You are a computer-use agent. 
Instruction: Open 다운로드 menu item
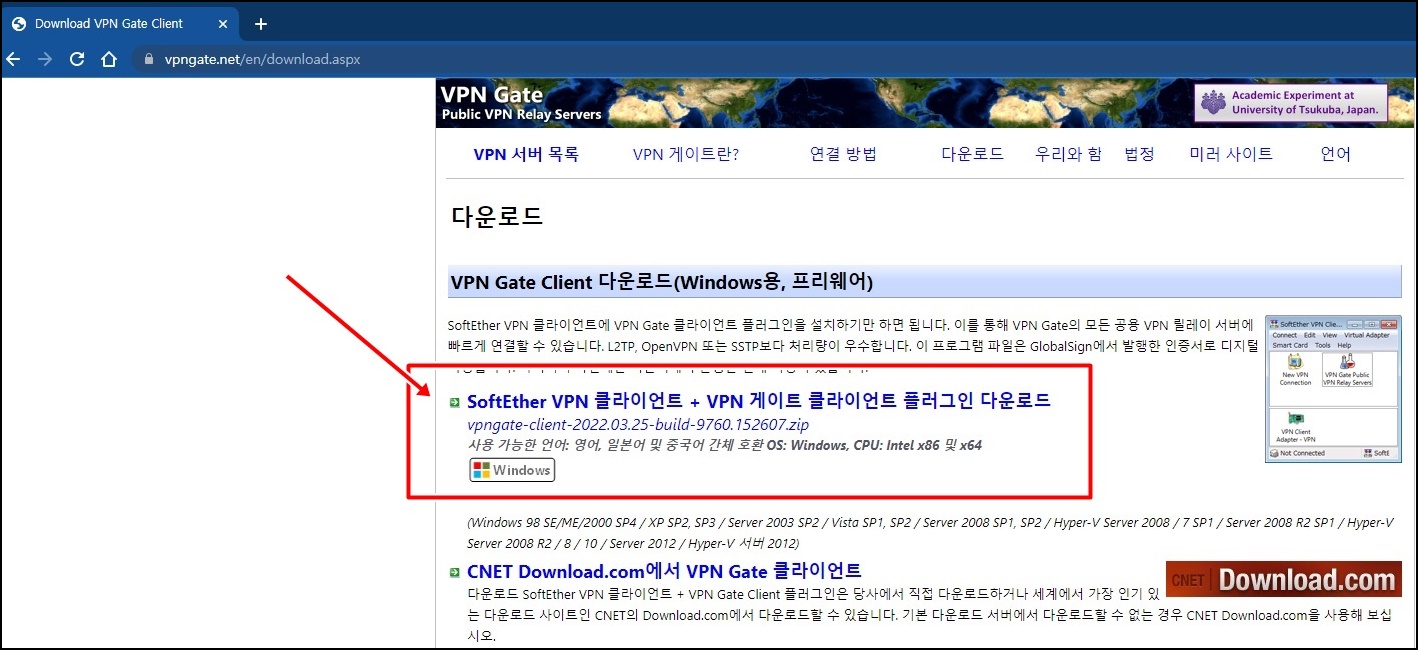coord(972,154)
